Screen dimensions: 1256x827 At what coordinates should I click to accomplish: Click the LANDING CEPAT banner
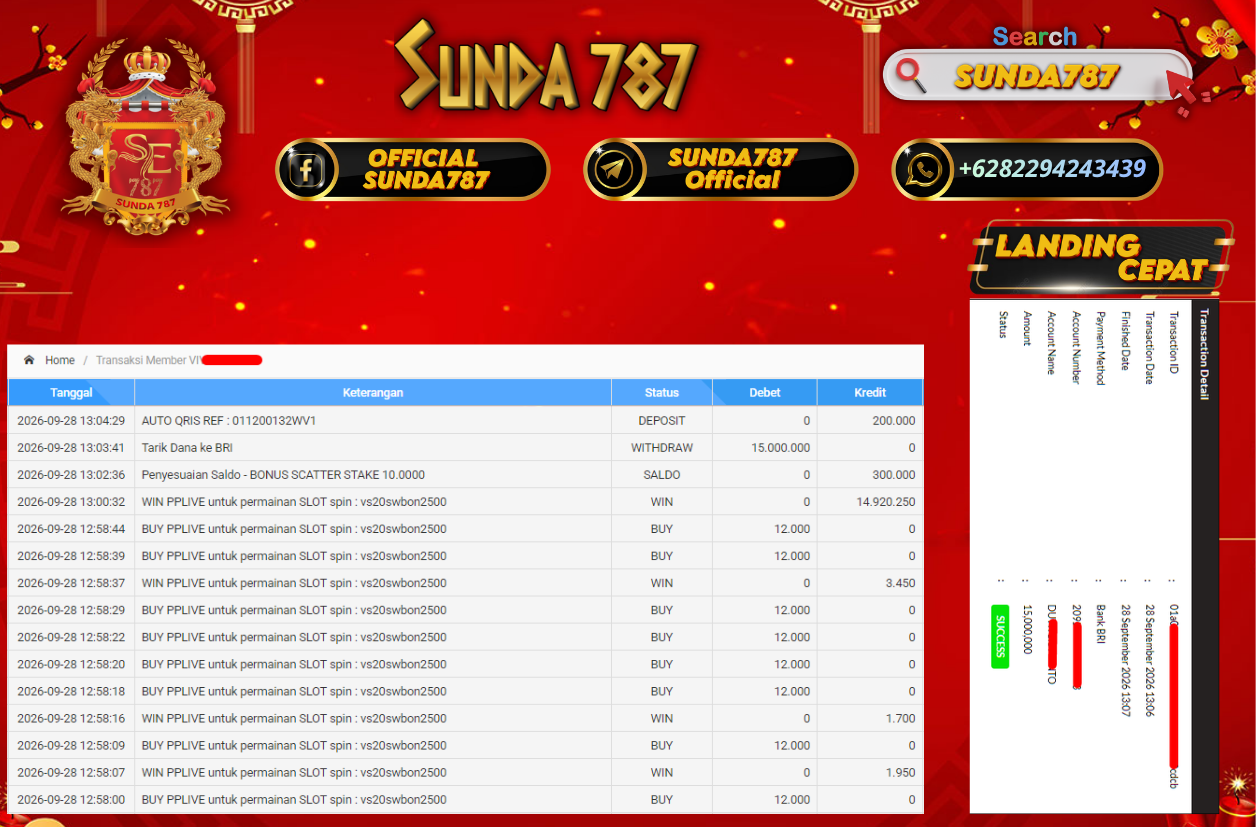[x=1100, y=257]
